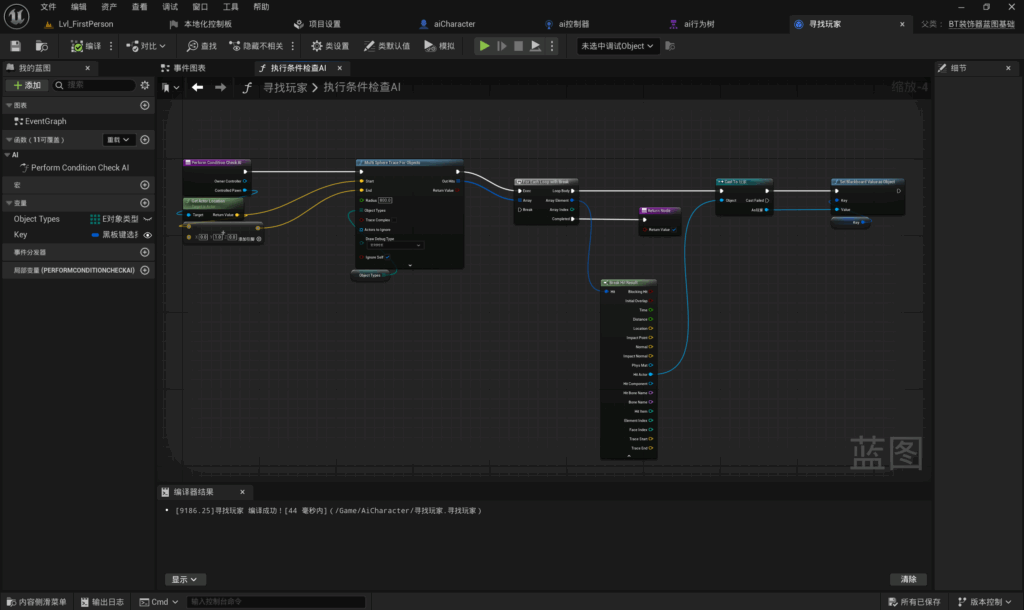Screen dimensions: 1024x610
Task: Add a new variable with plus icon
Action: coord(145,203)
